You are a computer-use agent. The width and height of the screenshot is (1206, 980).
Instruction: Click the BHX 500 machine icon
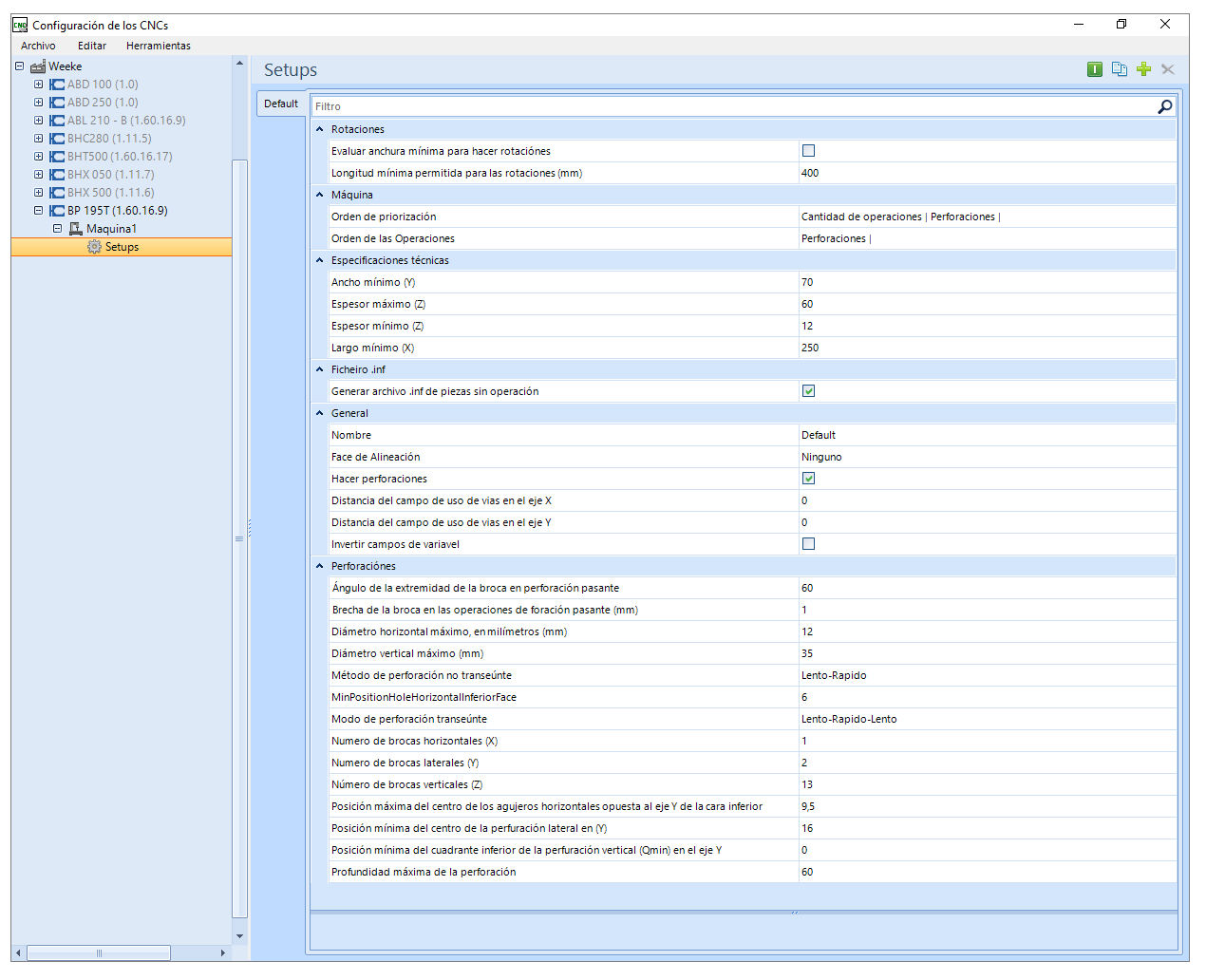57,193
